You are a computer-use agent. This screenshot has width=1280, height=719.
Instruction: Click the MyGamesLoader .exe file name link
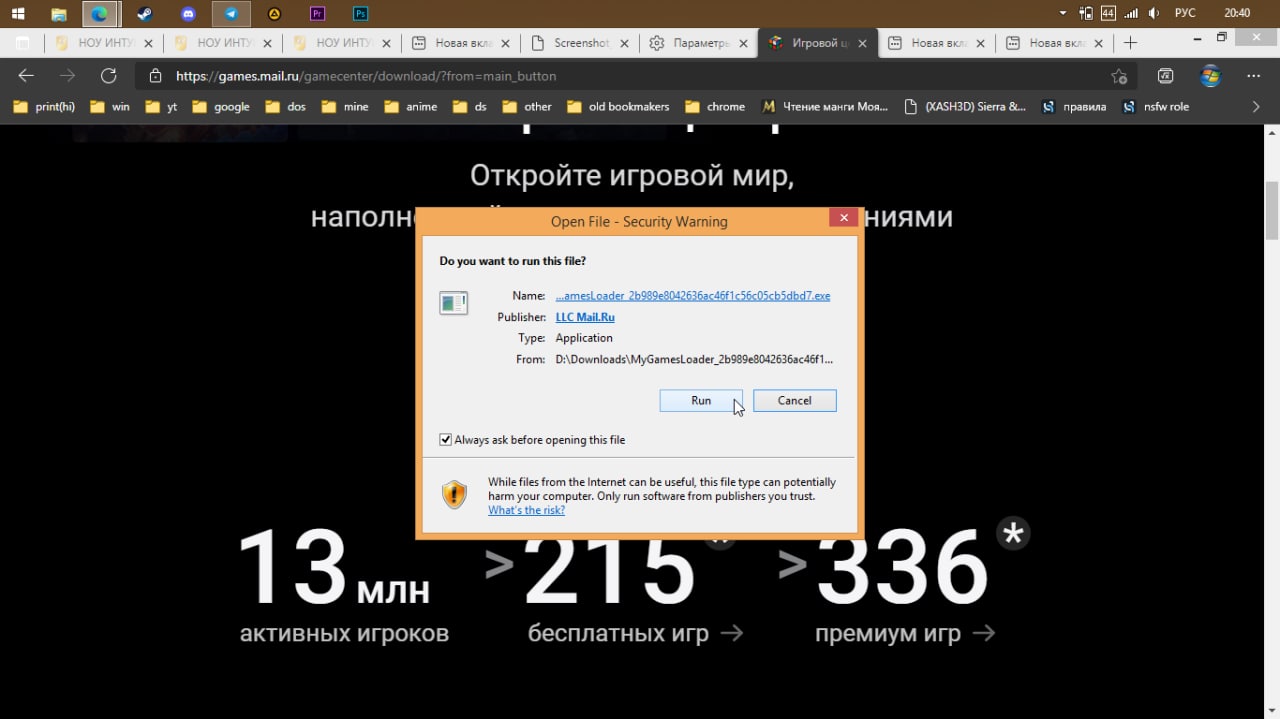tap(693, 296)
